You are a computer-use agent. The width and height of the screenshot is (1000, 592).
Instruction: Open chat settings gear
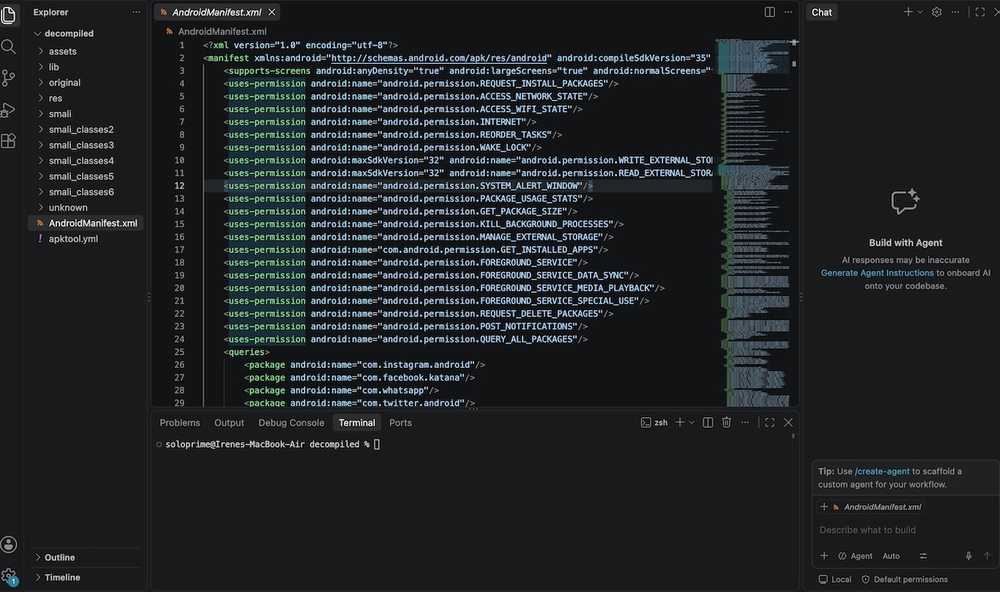[936, 12]
